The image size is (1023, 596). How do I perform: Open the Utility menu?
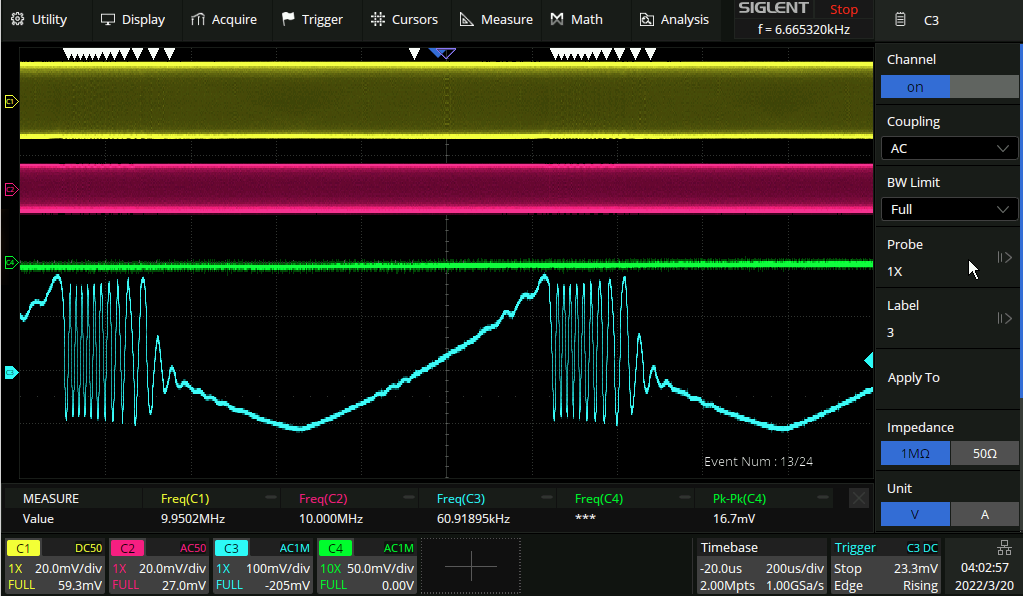(39, 19)
